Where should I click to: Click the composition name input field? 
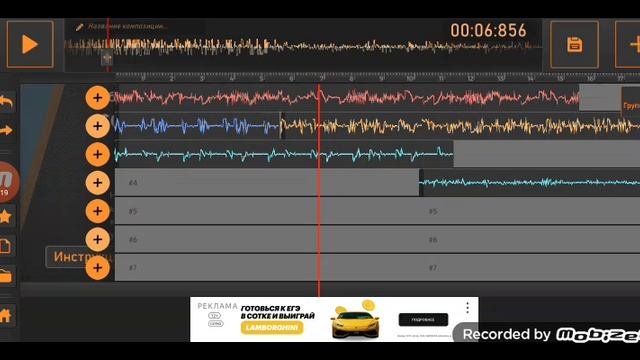pyautogui.click(x=127, y=27)
